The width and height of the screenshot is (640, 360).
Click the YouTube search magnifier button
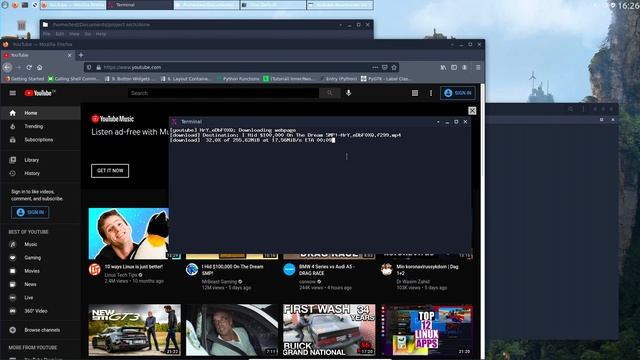[329, 93]
